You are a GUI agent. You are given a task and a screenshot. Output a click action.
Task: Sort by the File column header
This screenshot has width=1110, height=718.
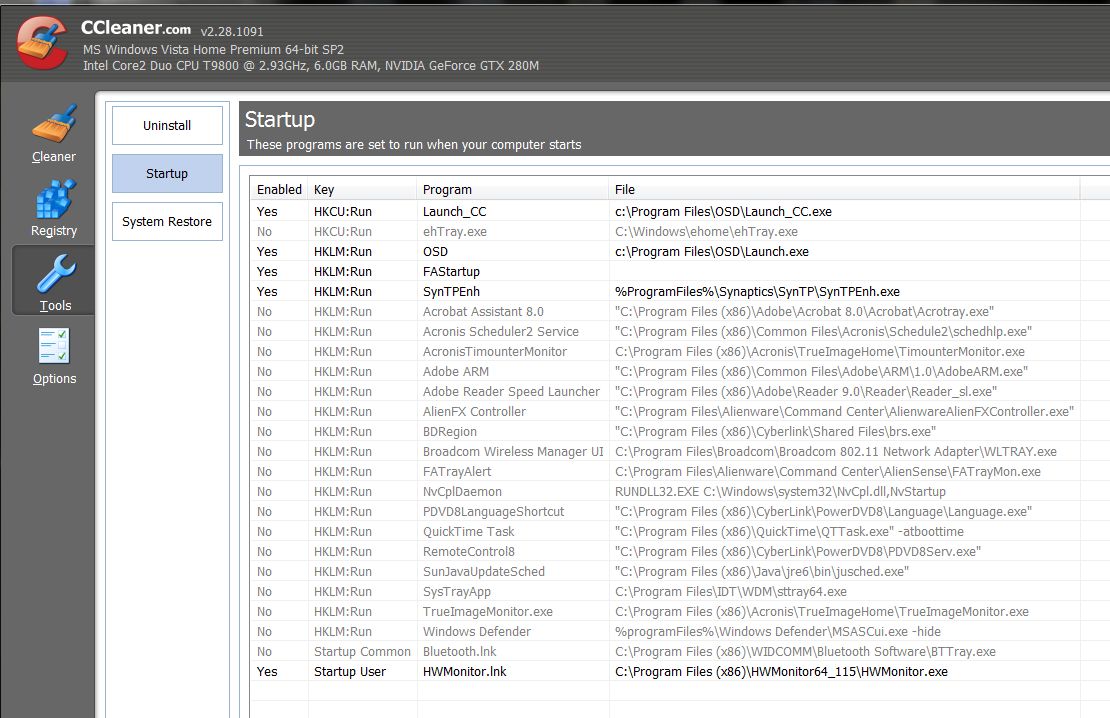tap(844, 190)
